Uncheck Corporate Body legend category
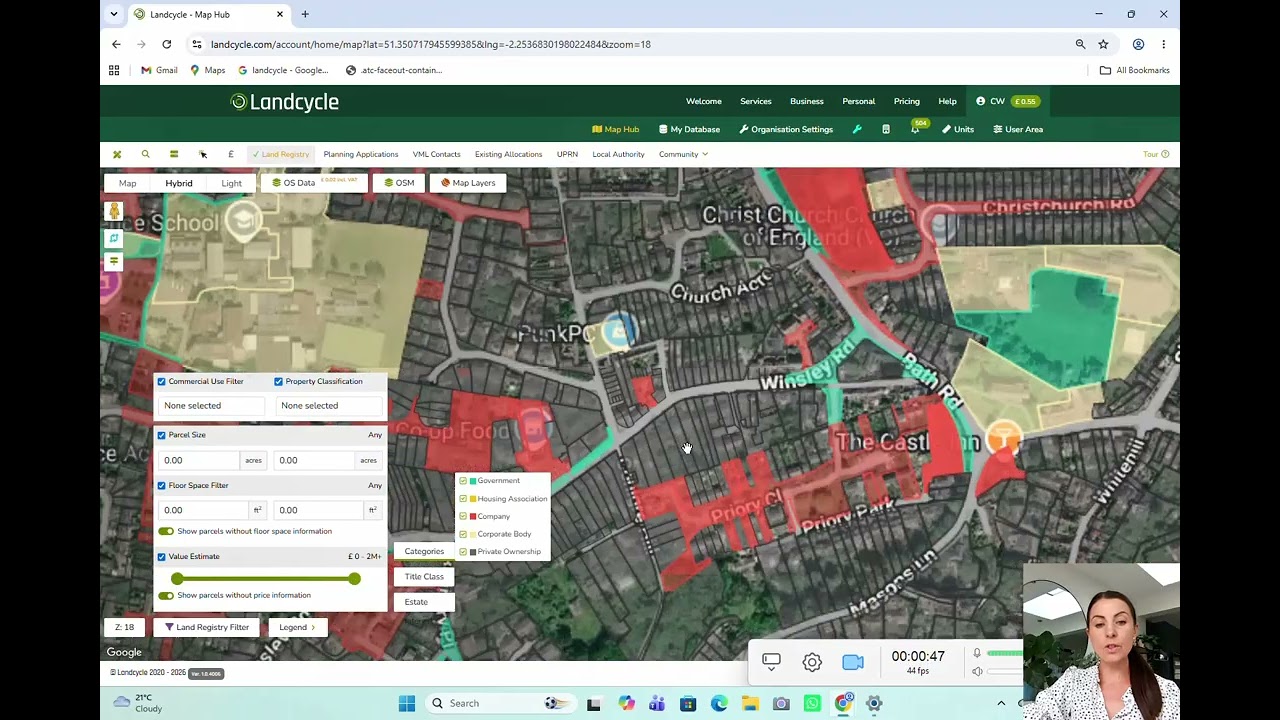The height and width of the screenshot is (720, 1280). tap(463, 534)
